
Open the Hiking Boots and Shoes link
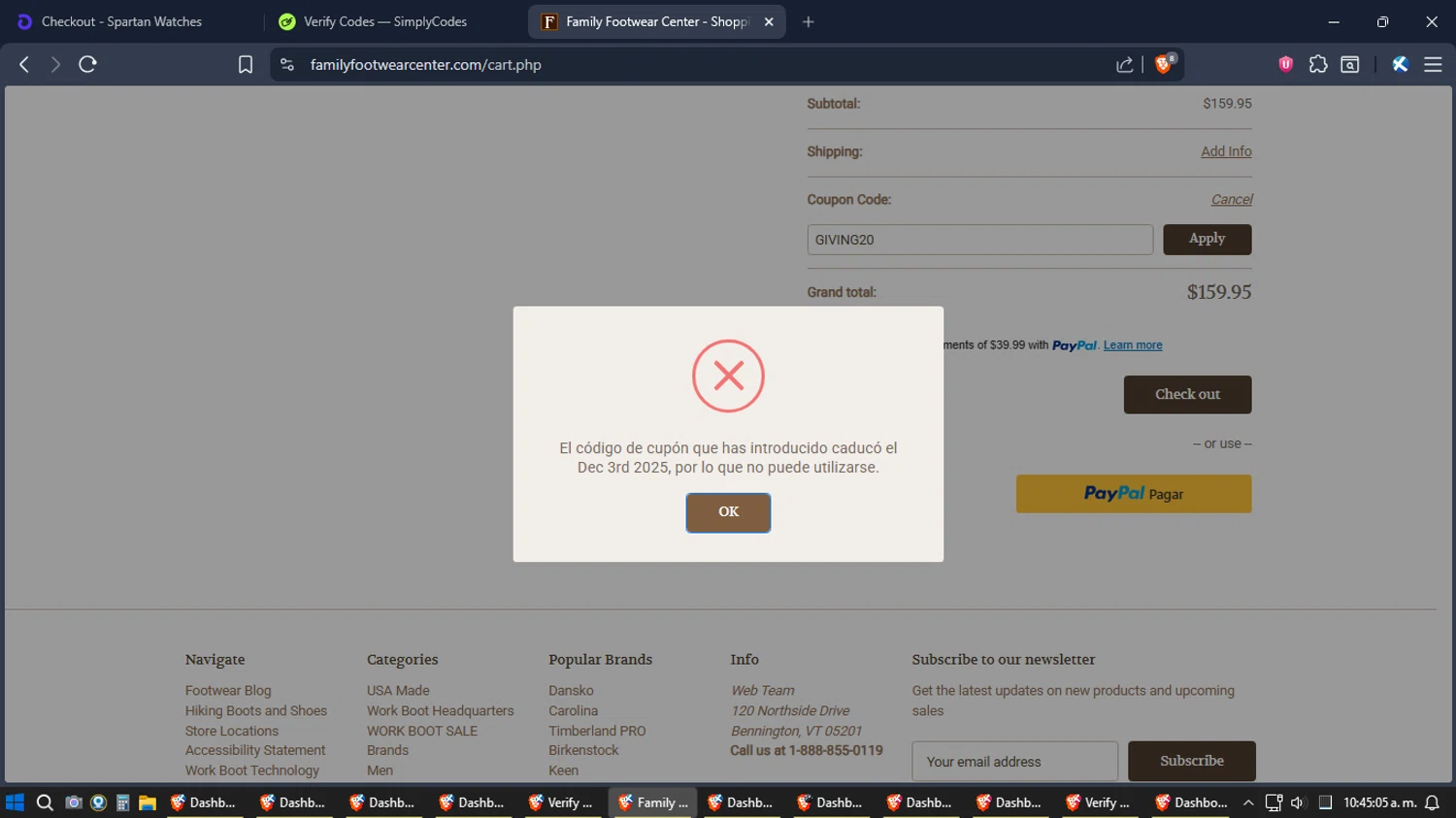pos(256,710)
